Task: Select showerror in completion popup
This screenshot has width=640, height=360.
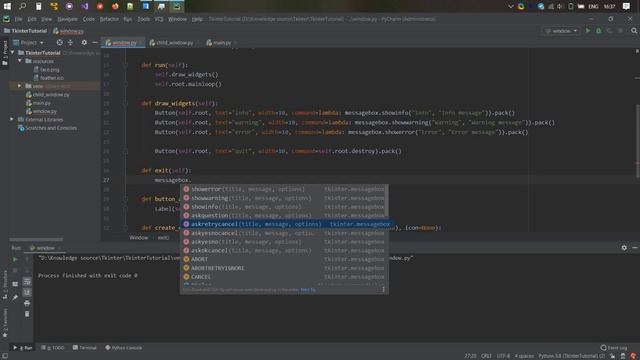Action: pos(284,189)
